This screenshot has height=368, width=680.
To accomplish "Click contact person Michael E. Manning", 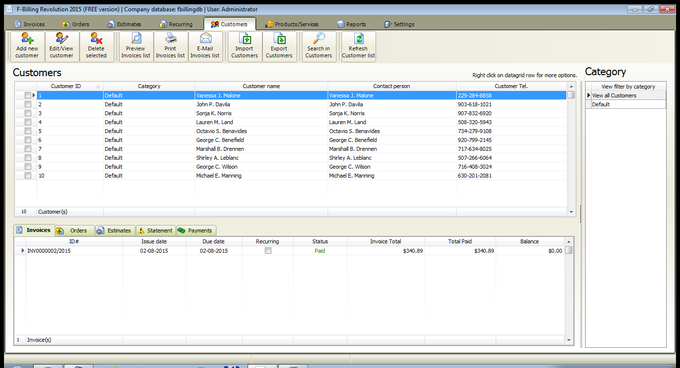I will pyautogui.click(x=352, y=176).
